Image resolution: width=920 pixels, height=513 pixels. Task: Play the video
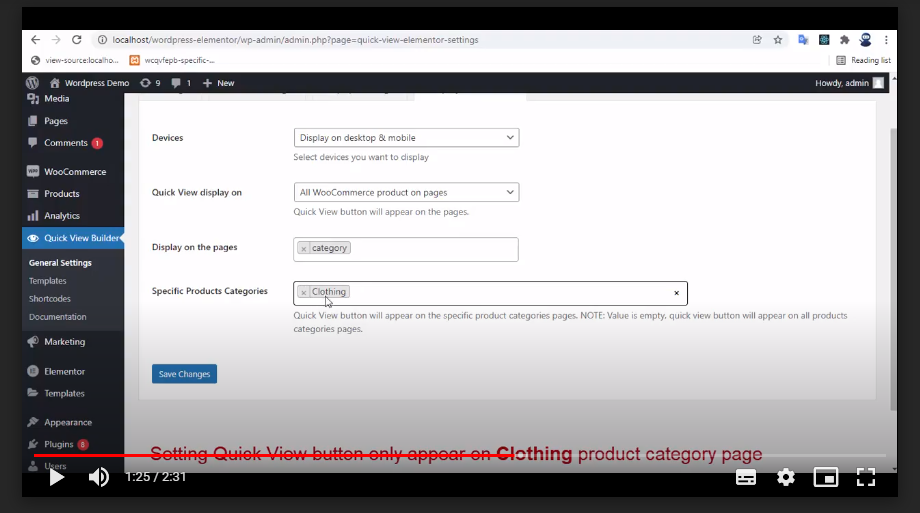pyautogui.click(x=56, y=477)
